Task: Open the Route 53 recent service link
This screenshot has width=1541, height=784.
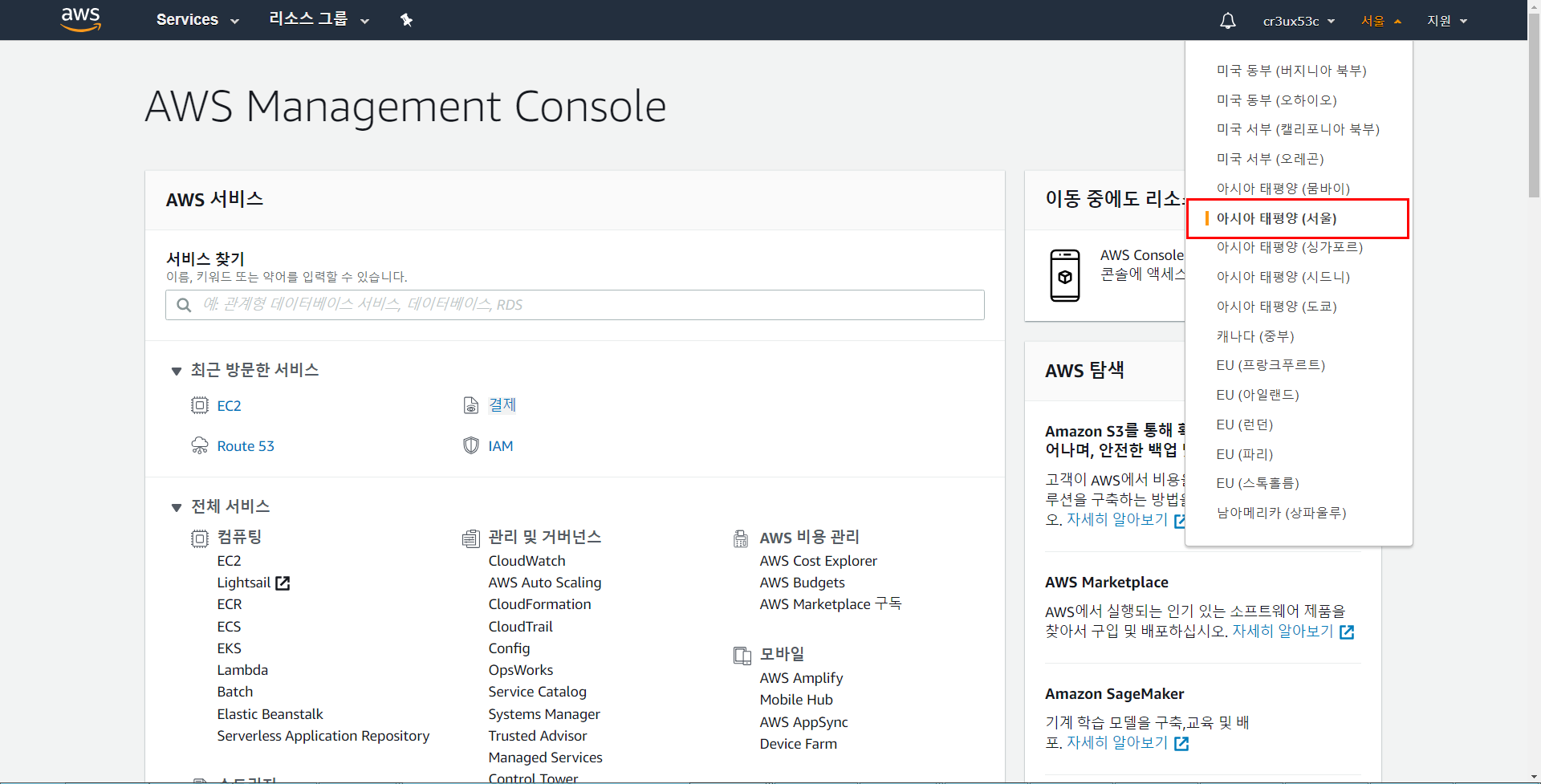Action: click(x=246, y=446)
